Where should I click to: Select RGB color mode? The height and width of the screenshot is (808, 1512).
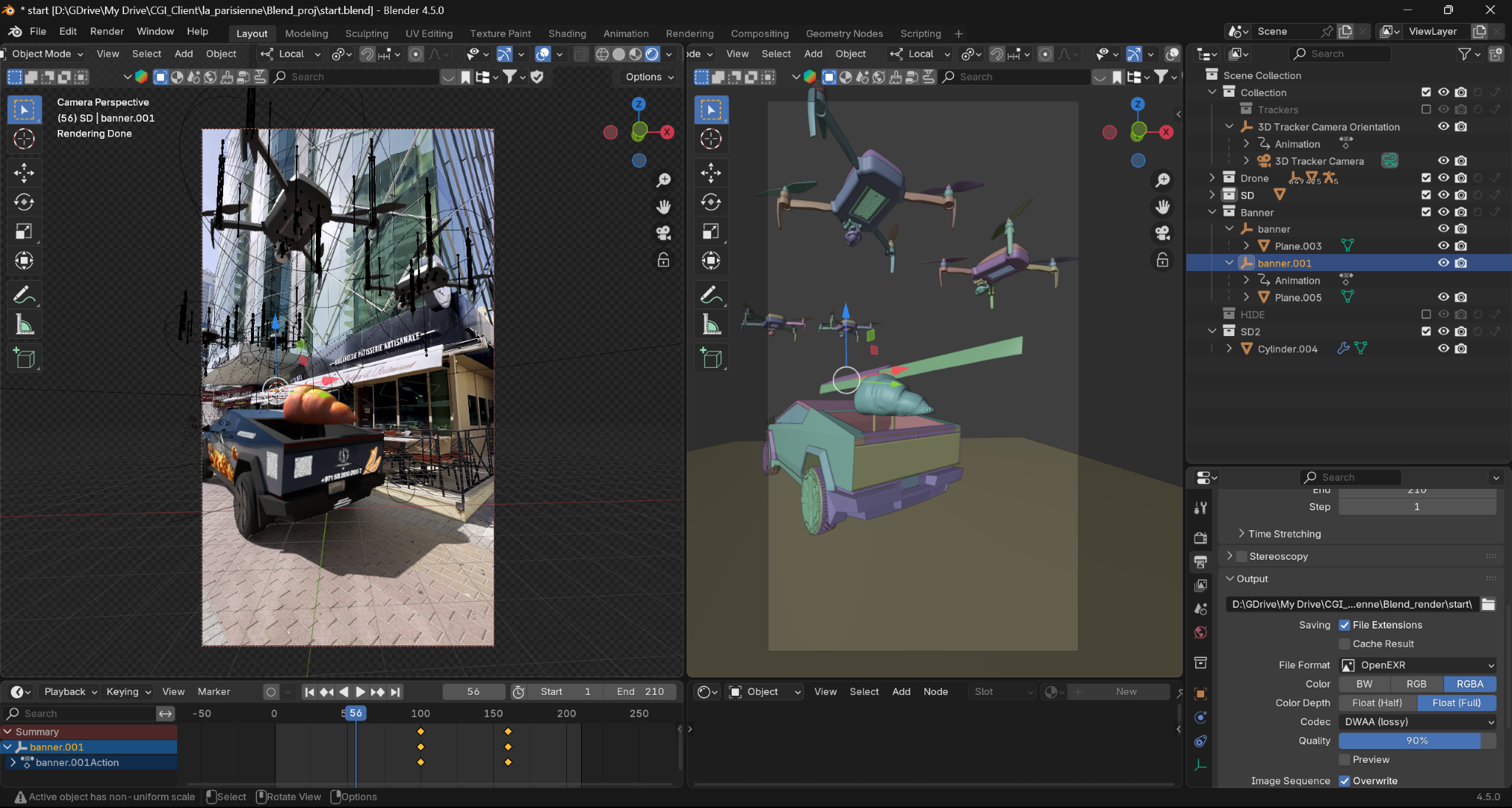1416,684
